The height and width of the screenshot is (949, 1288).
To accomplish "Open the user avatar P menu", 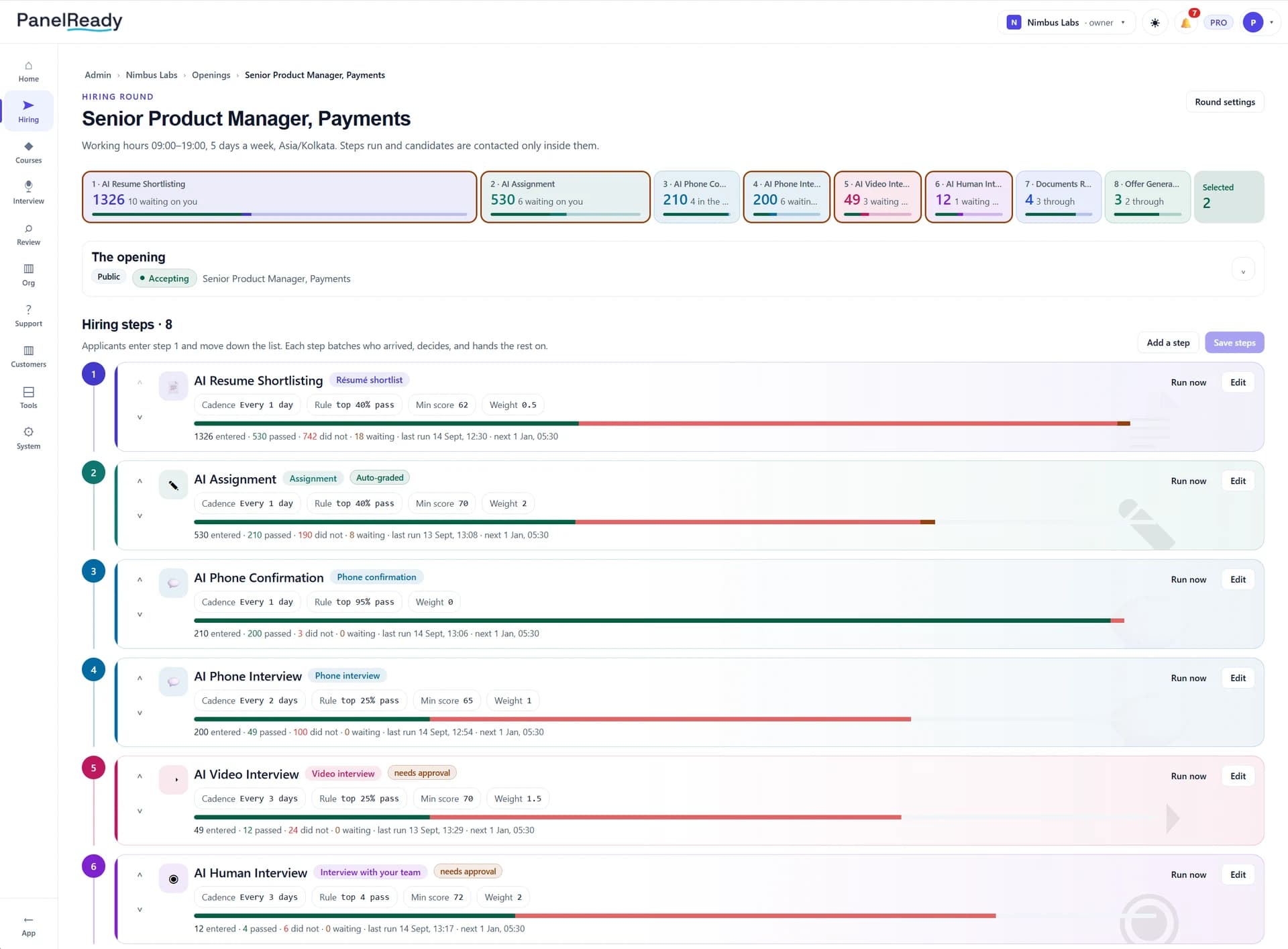I will (1258, 23).
